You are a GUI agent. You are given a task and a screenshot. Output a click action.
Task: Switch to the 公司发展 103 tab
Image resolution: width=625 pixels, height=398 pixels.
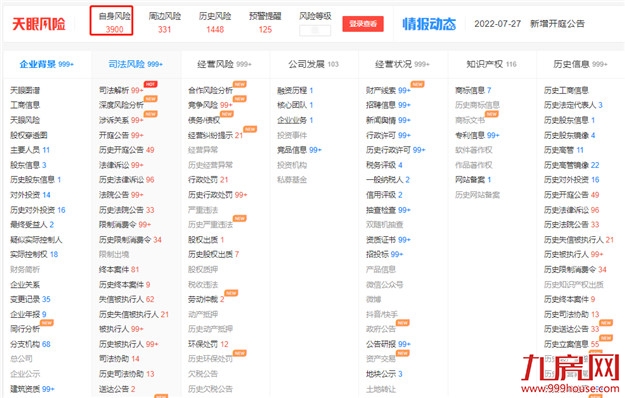313,64
